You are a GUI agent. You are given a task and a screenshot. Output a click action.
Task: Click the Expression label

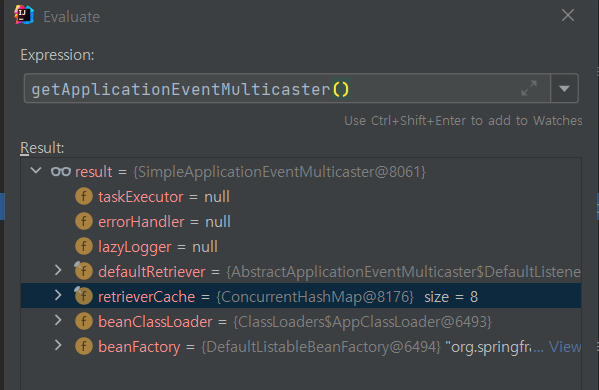click(x=57, y=55)
